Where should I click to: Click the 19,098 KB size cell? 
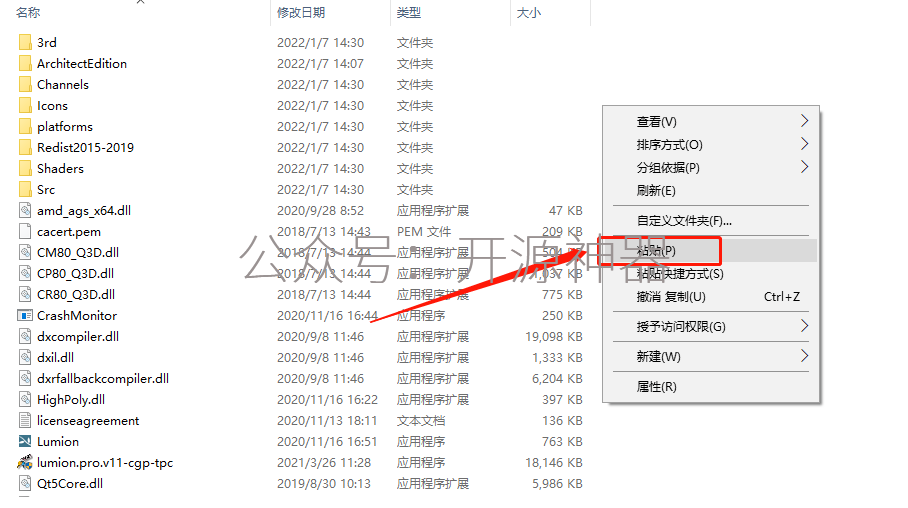tap(554, 337)
